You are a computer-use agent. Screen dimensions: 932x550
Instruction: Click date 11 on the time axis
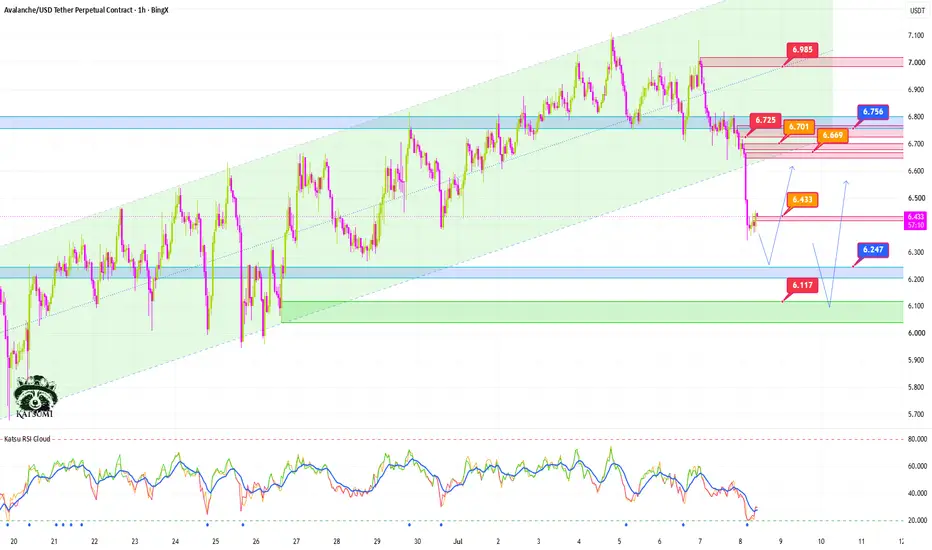(x=862, y=542)
